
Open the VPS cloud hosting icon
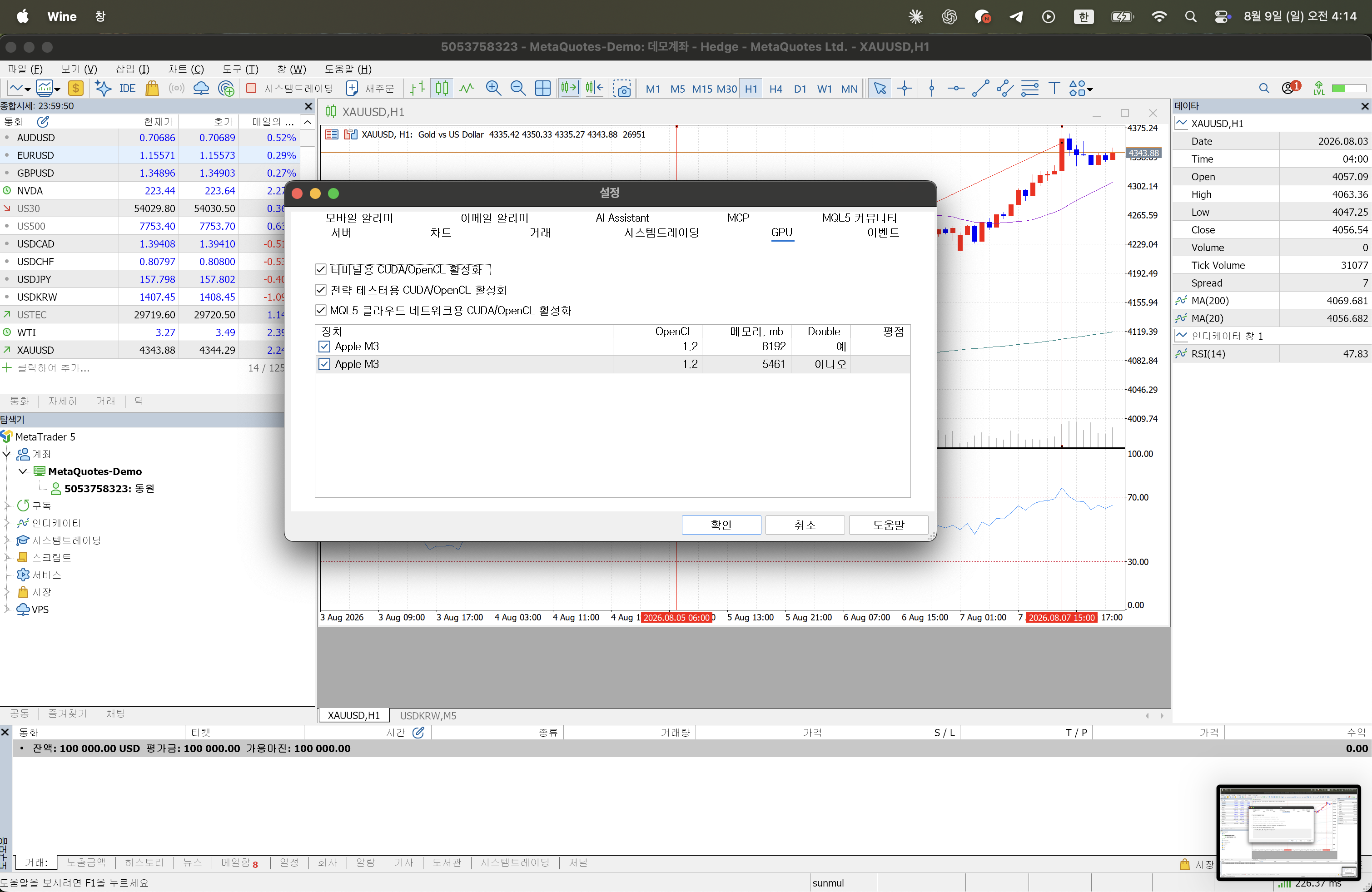[x=201, y=88]
